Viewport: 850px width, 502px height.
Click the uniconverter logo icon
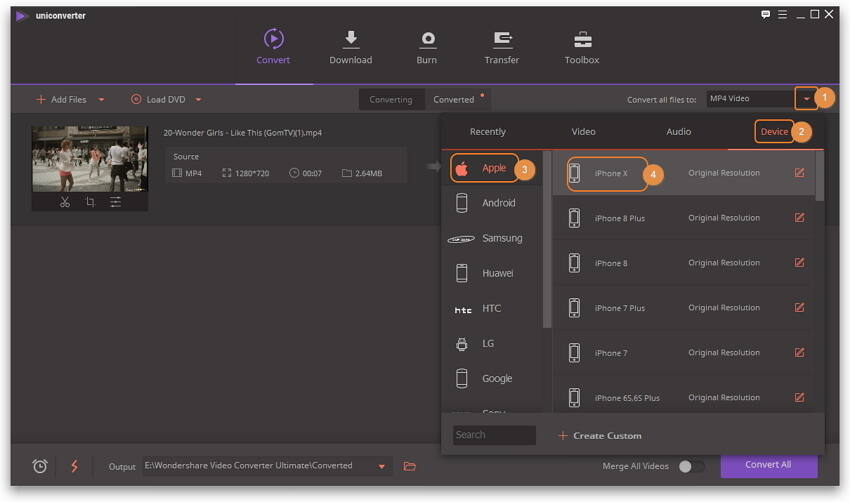[x=22, y=16]
